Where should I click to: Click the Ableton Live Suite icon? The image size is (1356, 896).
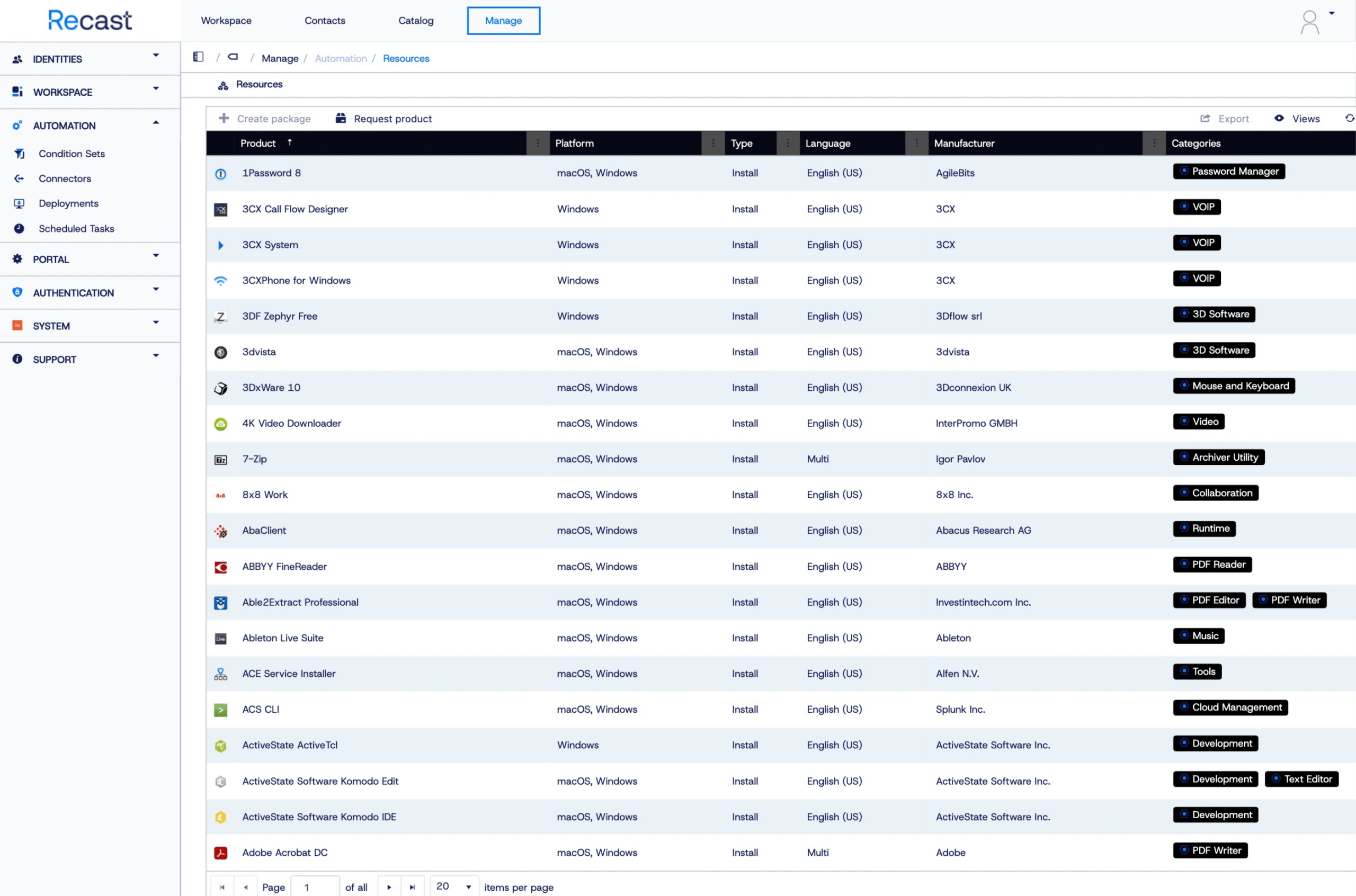pos(220,639)
